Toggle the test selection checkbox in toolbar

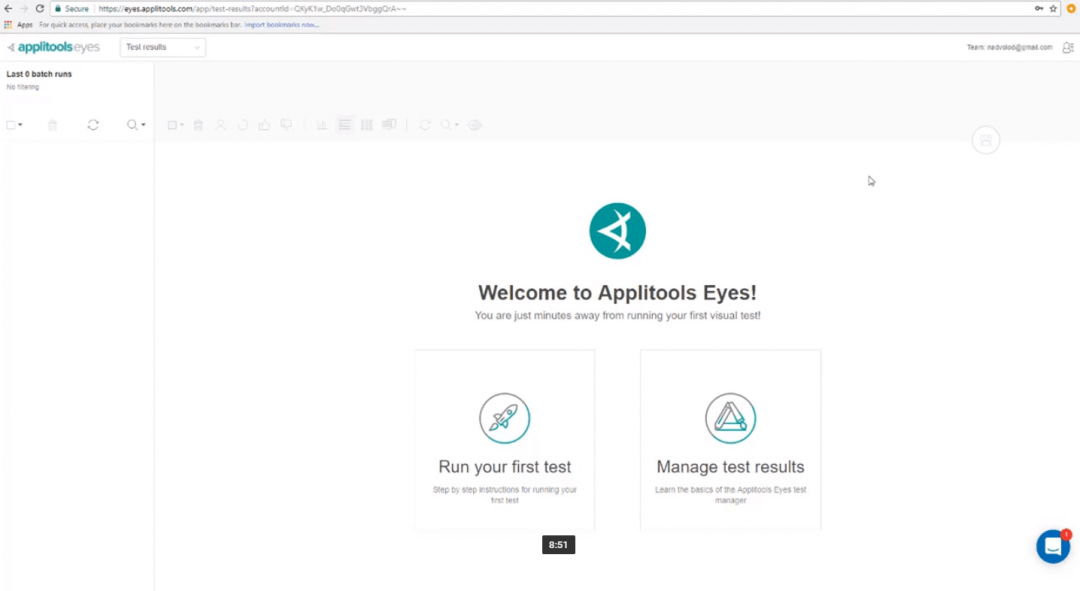(x=172, y=124)
